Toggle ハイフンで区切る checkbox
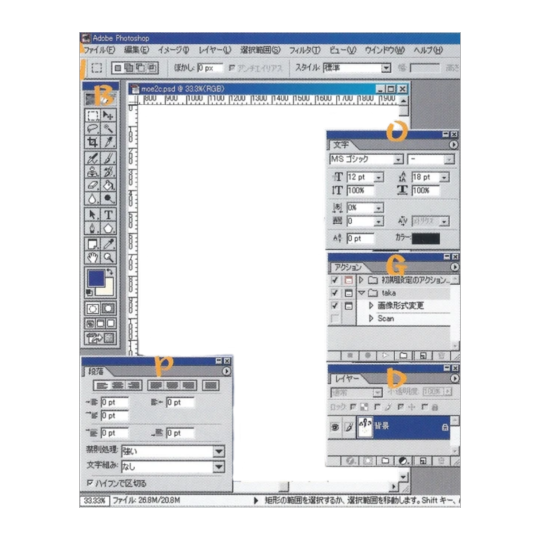The height and width of the screenshot is (540, 540). tap(90, 483)
